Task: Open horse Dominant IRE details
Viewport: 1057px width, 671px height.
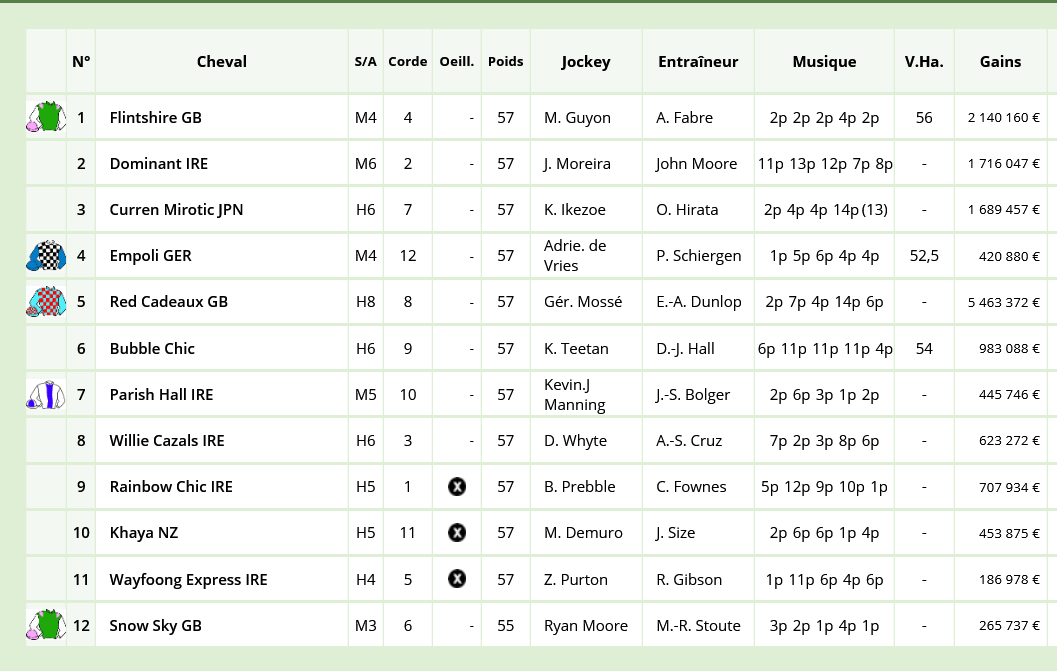Action: 159,164
